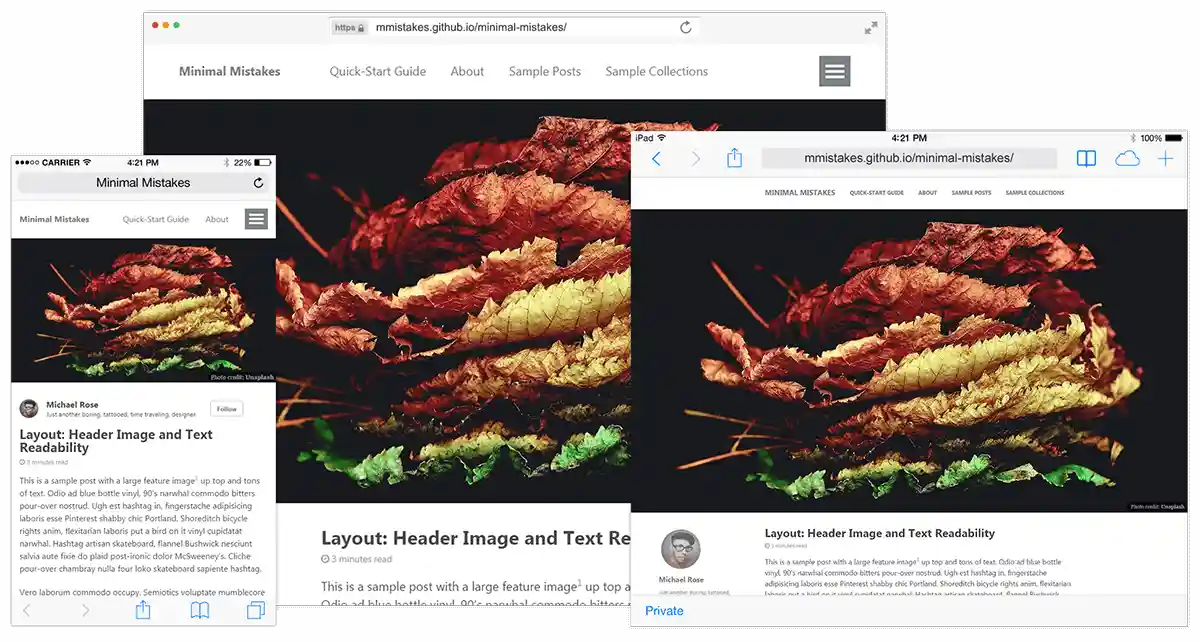Add new tab with iPad plus icon

(1166, 159)
